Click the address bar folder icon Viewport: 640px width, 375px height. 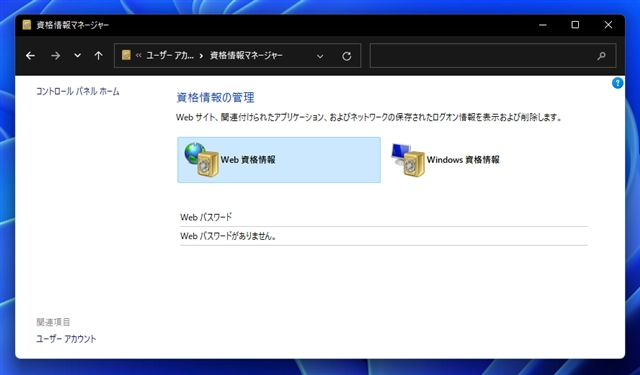(x=126, y=55)
